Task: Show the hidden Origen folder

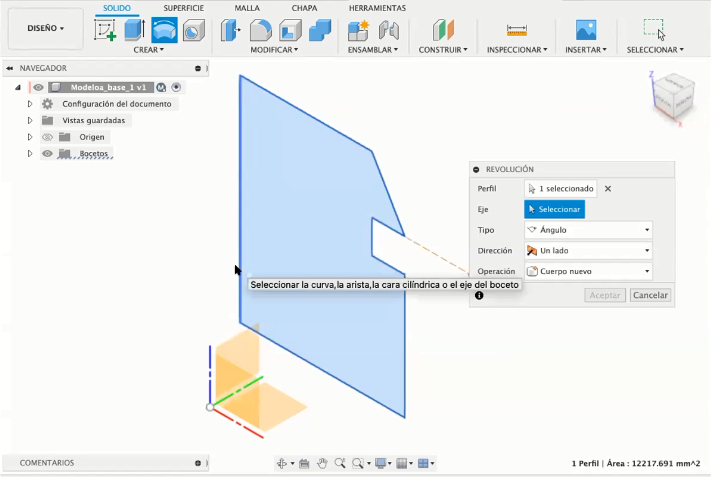Action: click(47, 137)
